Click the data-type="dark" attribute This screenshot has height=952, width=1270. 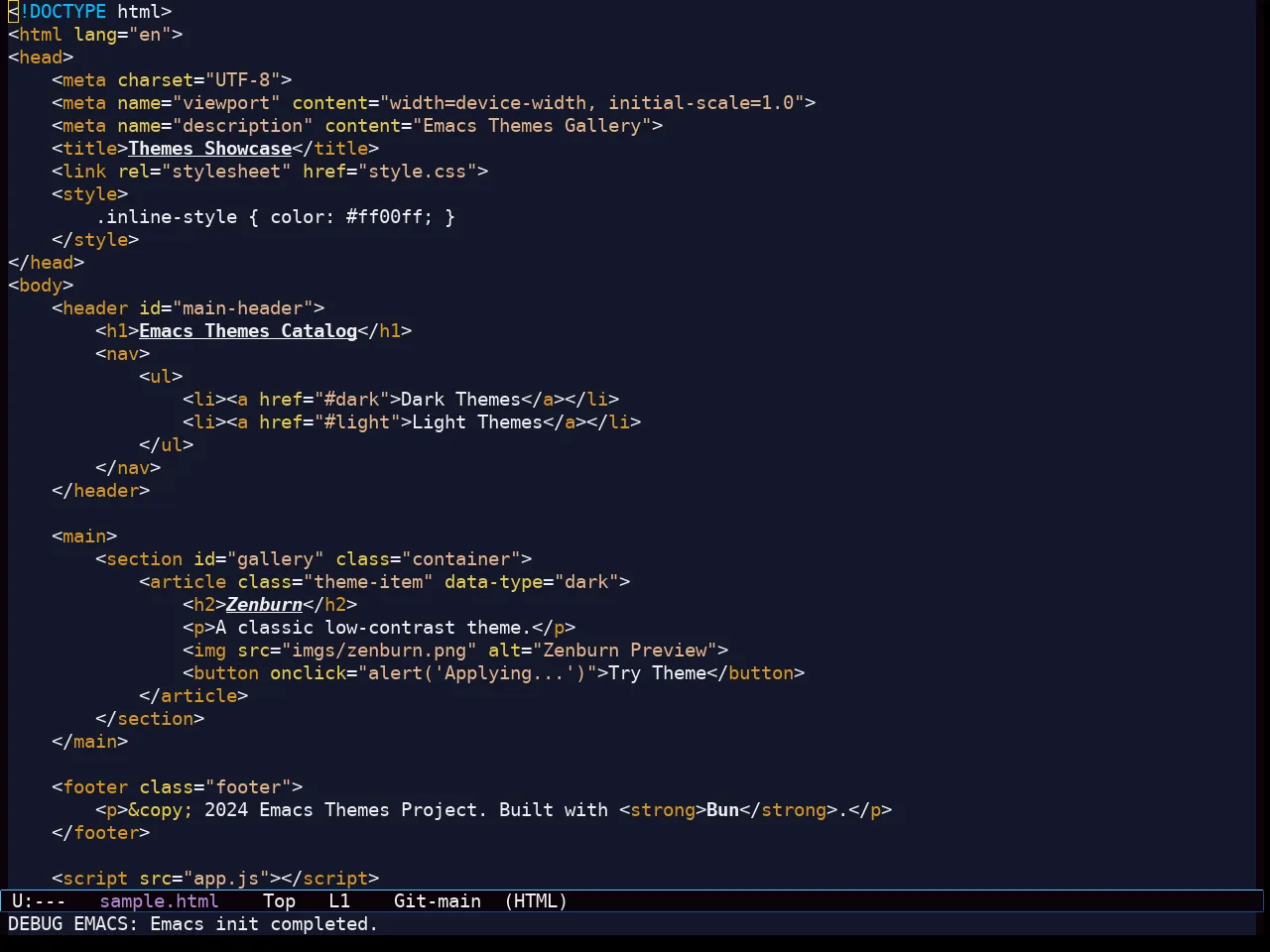click(x=532, y=582)
